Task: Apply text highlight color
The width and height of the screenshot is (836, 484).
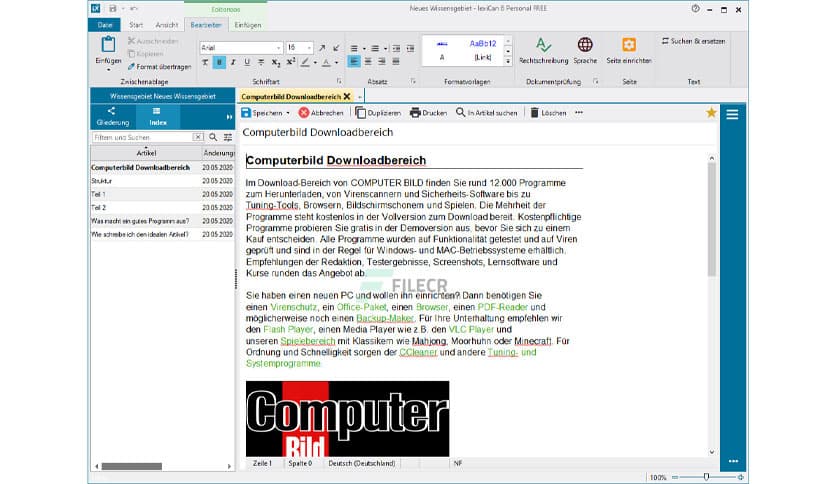Action: click(305, 62)
